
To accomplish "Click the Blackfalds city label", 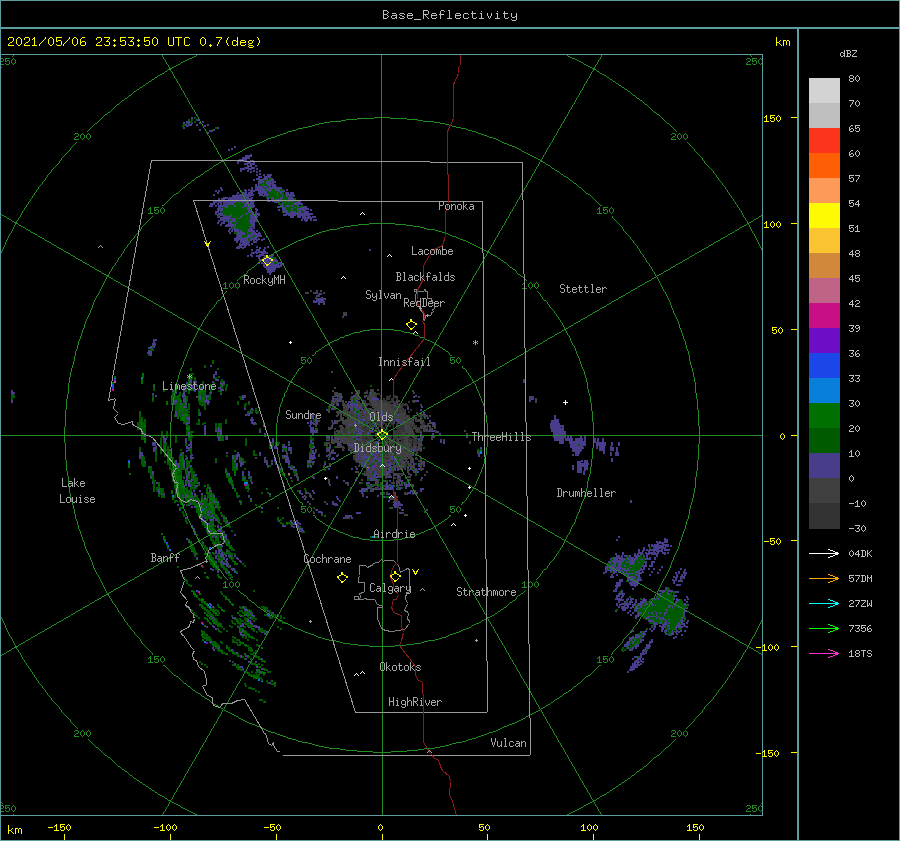I will click(425, 277).
